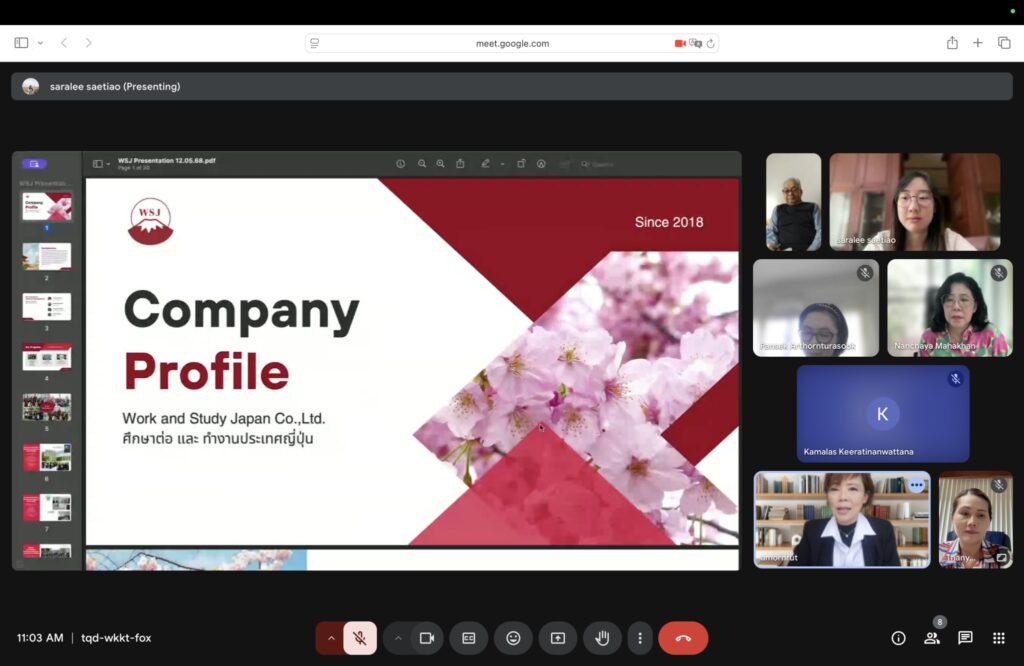
Task: Open the emoji reactions button
Action: [x=513, y=638]
